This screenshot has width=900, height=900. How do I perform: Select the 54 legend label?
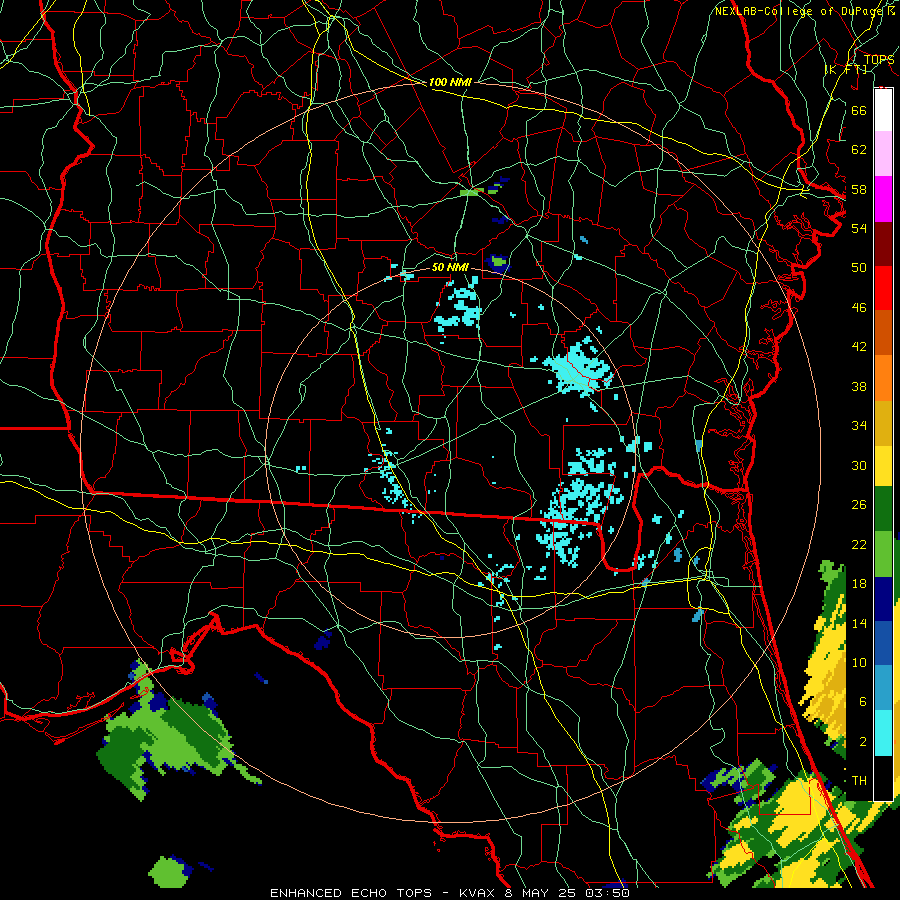[859, 228]
